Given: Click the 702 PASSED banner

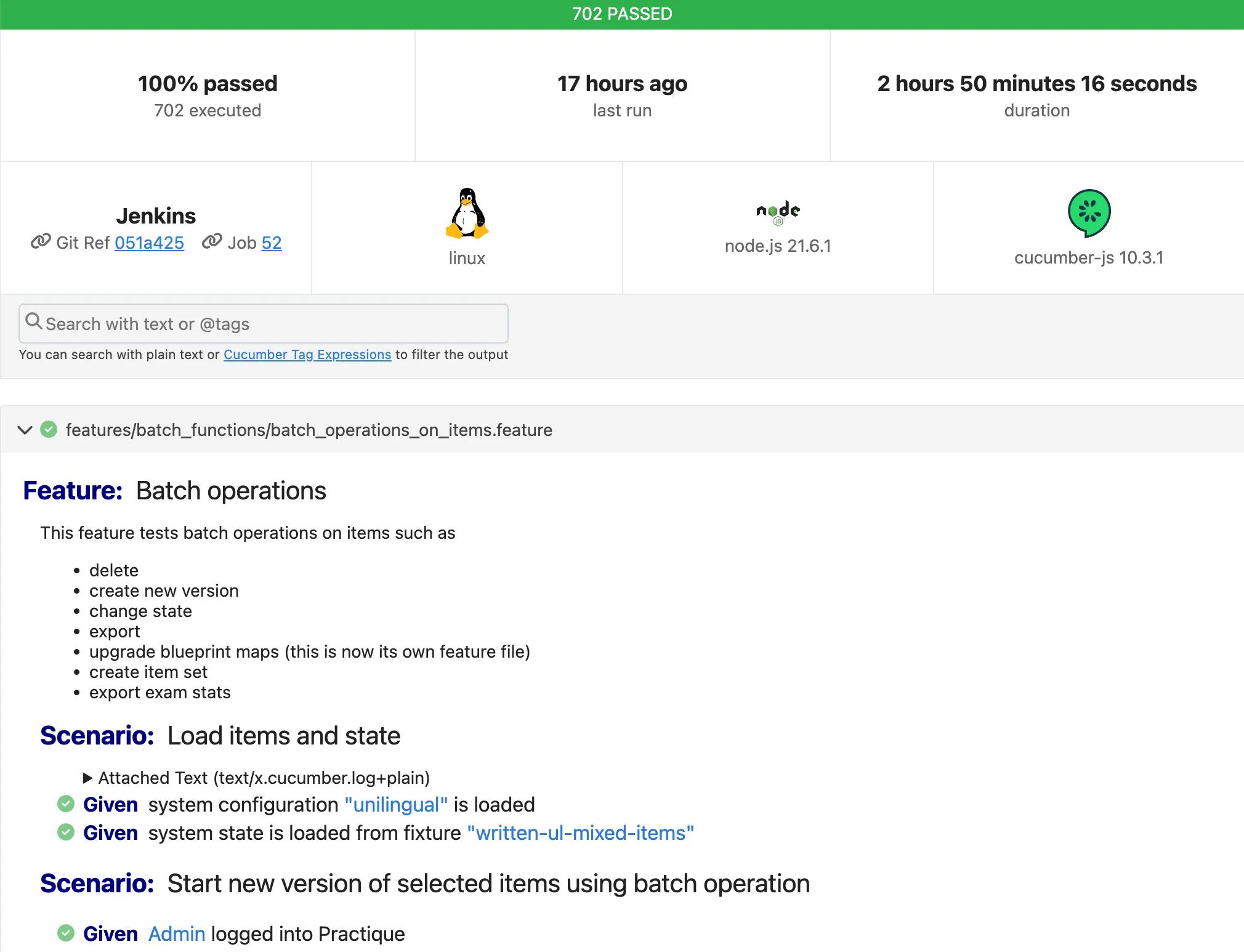Looking at the screenshot, I should point(622,13).
